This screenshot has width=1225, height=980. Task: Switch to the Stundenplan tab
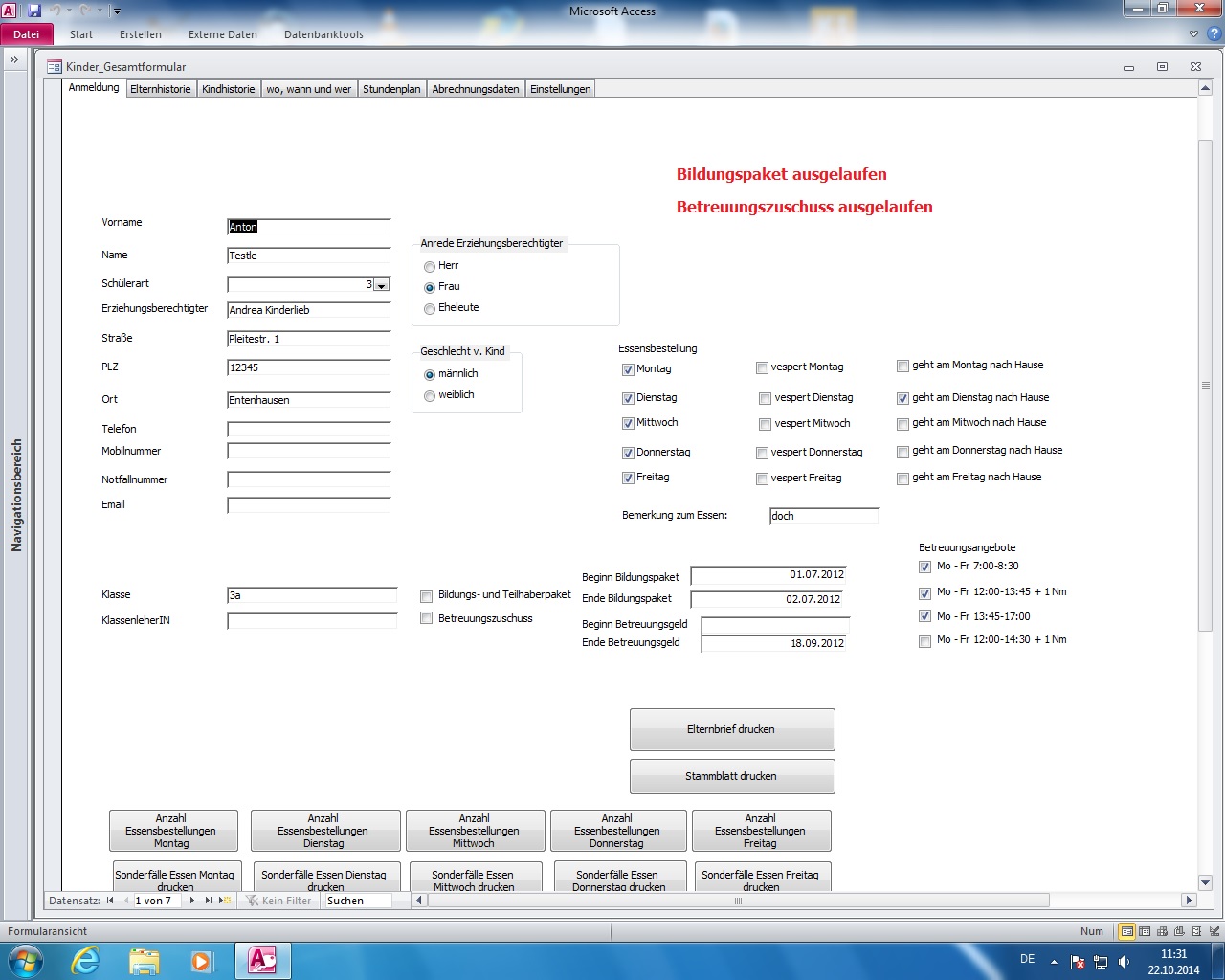point(391,89)
